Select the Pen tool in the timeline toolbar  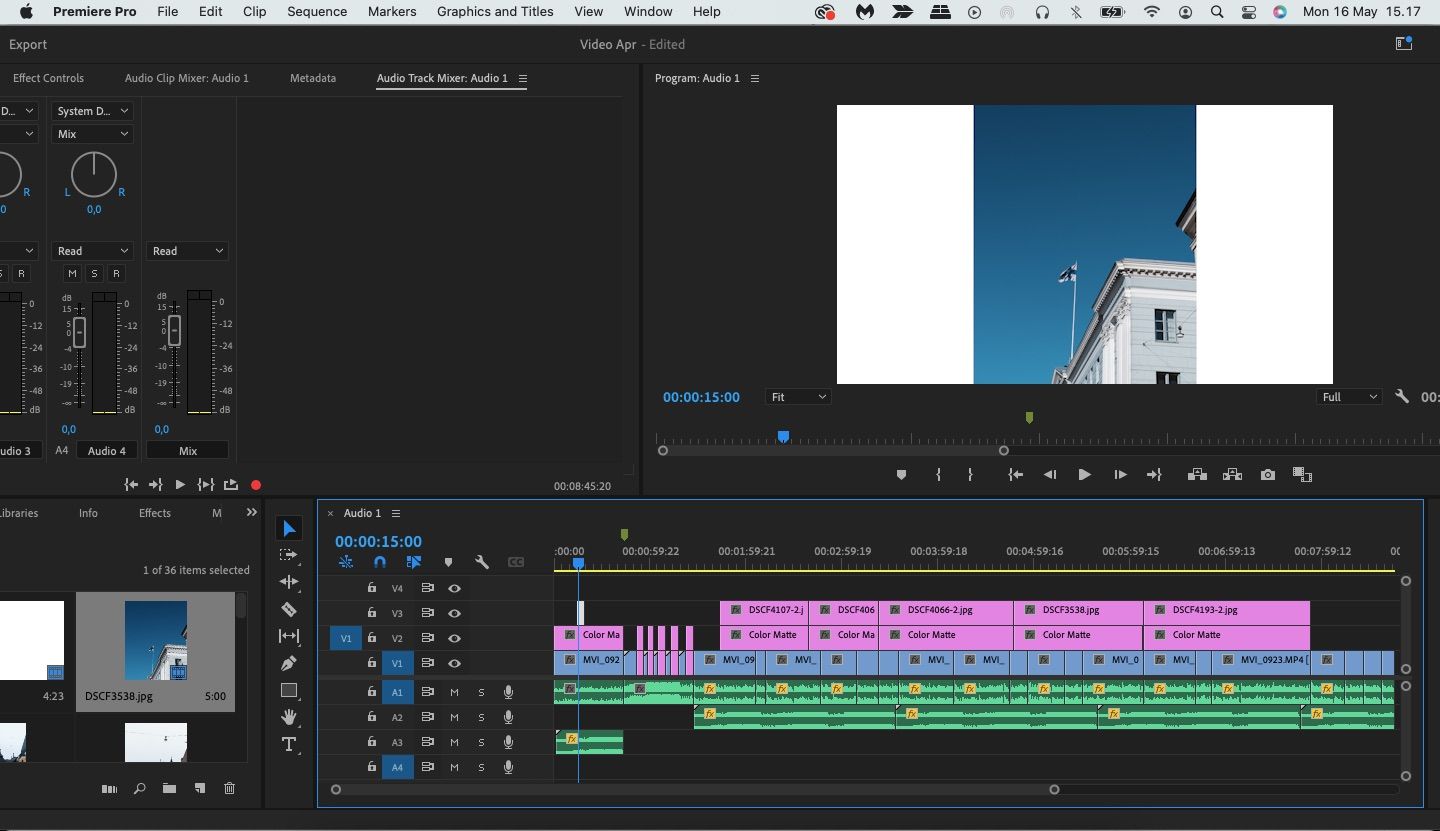pyautogui.click(x=290, y=662)
